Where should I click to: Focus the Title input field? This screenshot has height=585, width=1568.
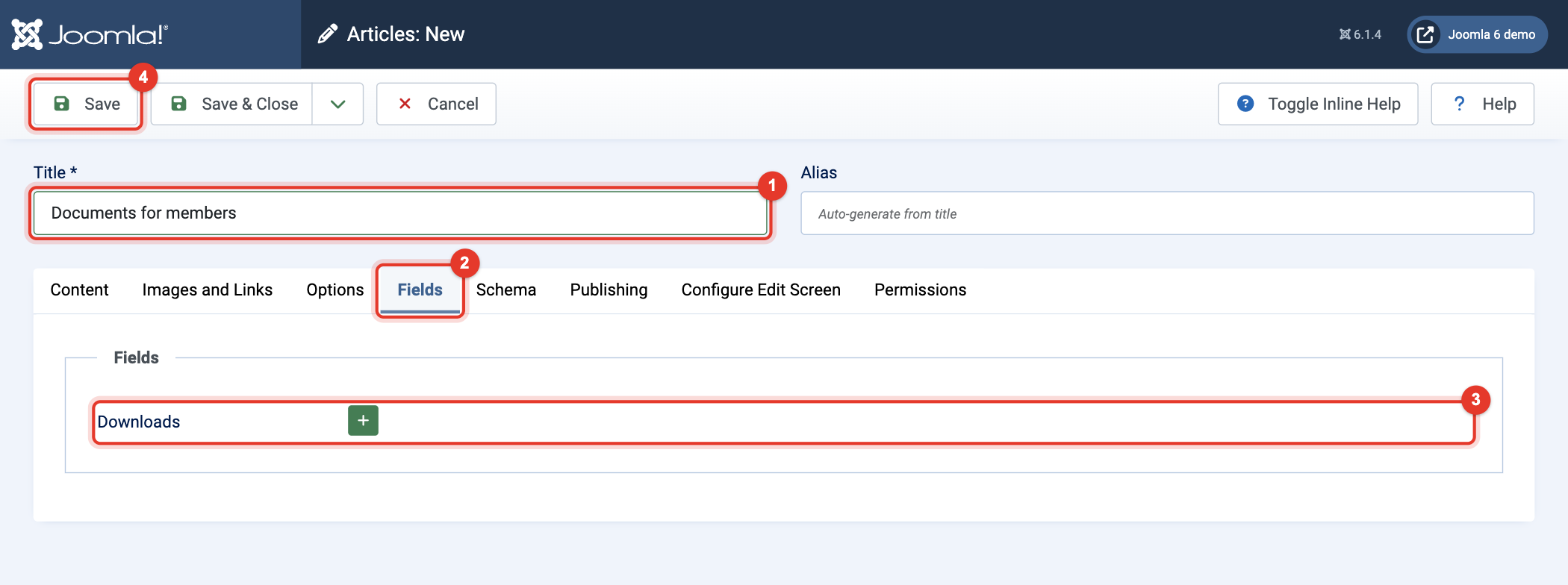coord(400,213)
